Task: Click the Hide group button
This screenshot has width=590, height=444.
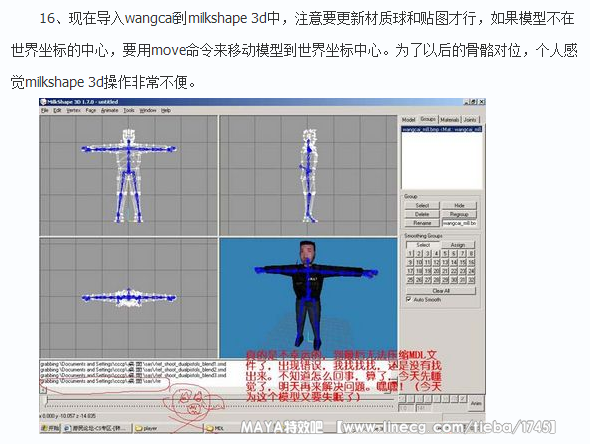Action: [459, 205]
